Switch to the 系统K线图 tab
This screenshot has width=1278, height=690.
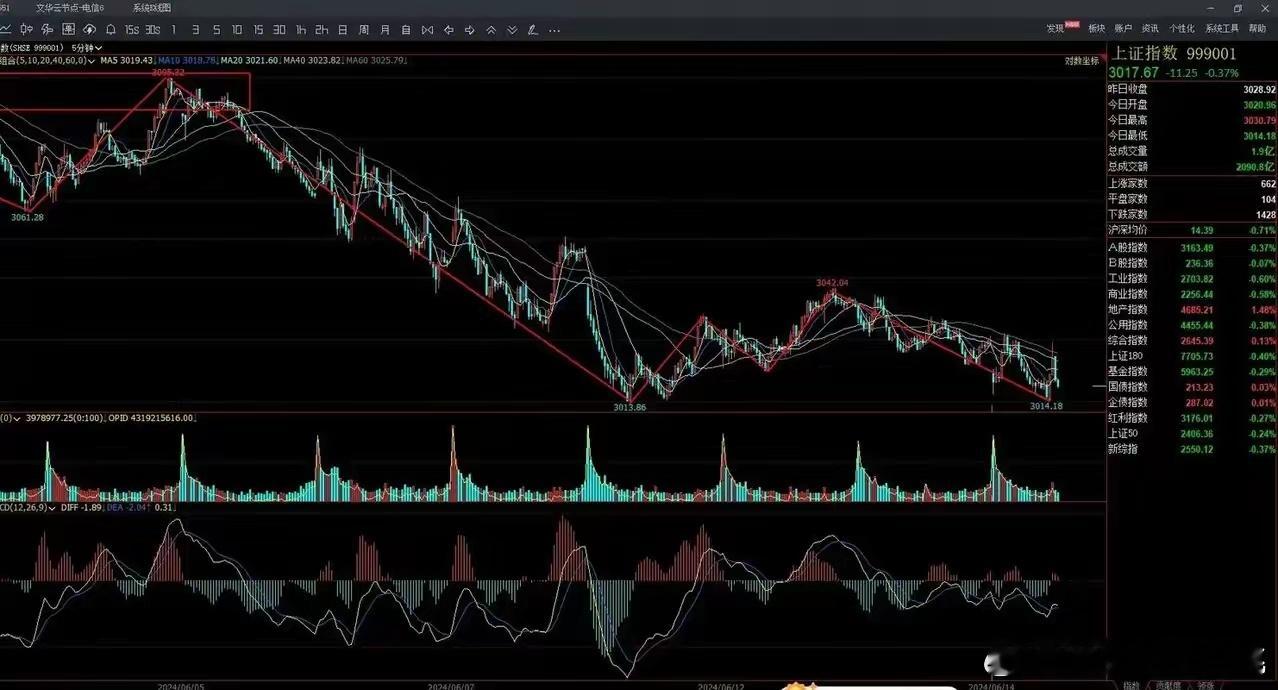(x=152, y=7)
